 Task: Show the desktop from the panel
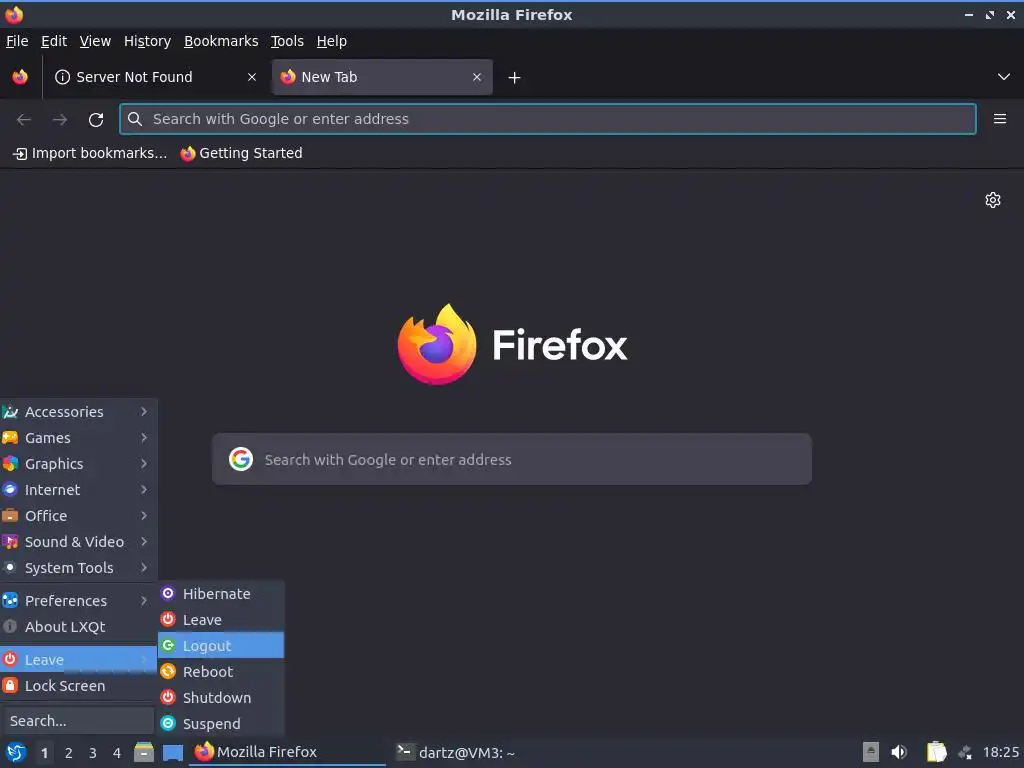pos(172,753)
